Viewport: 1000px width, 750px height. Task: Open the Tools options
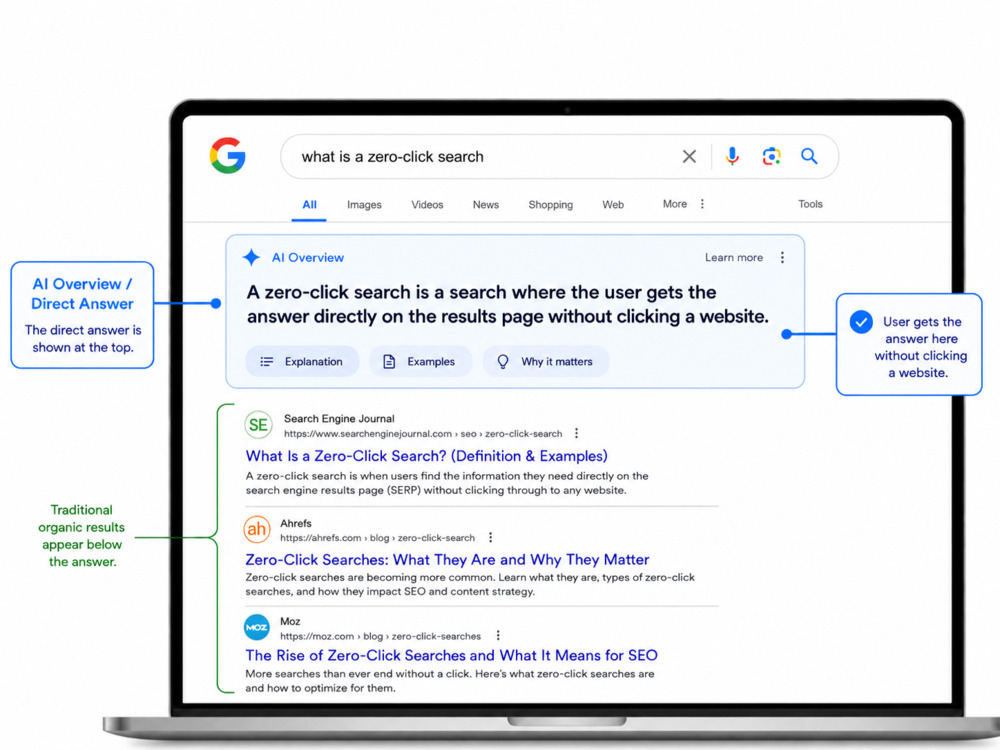click(810, 204)
